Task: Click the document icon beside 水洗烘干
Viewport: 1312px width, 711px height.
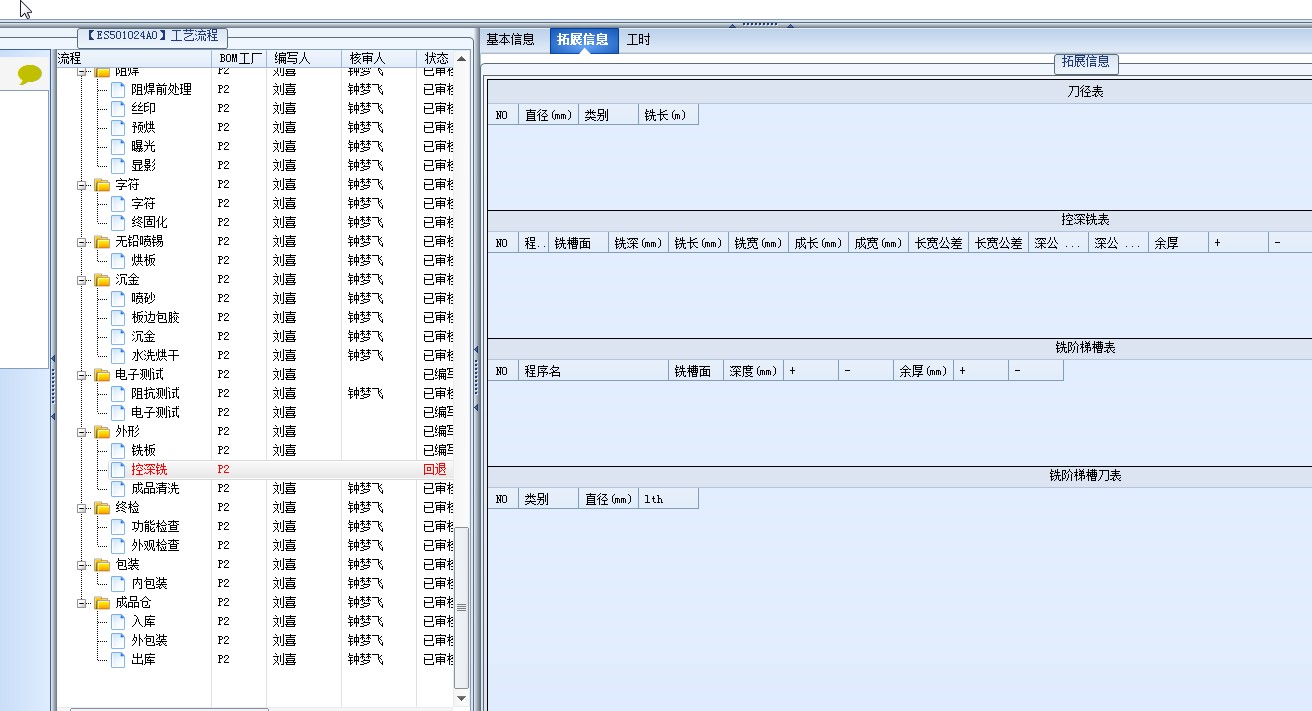Action: [x=118, y=355]
